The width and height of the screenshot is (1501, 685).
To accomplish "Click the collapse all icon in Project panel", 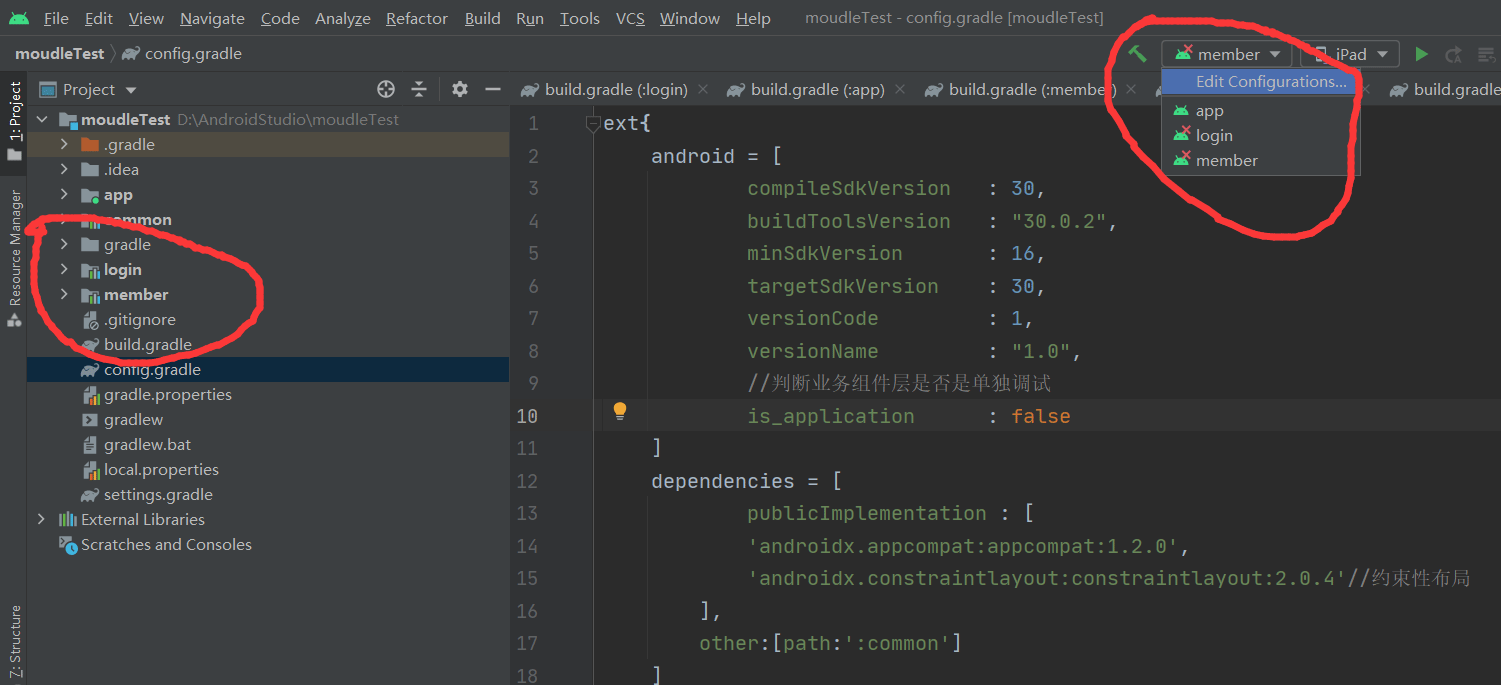I will (x=419, y=89).
